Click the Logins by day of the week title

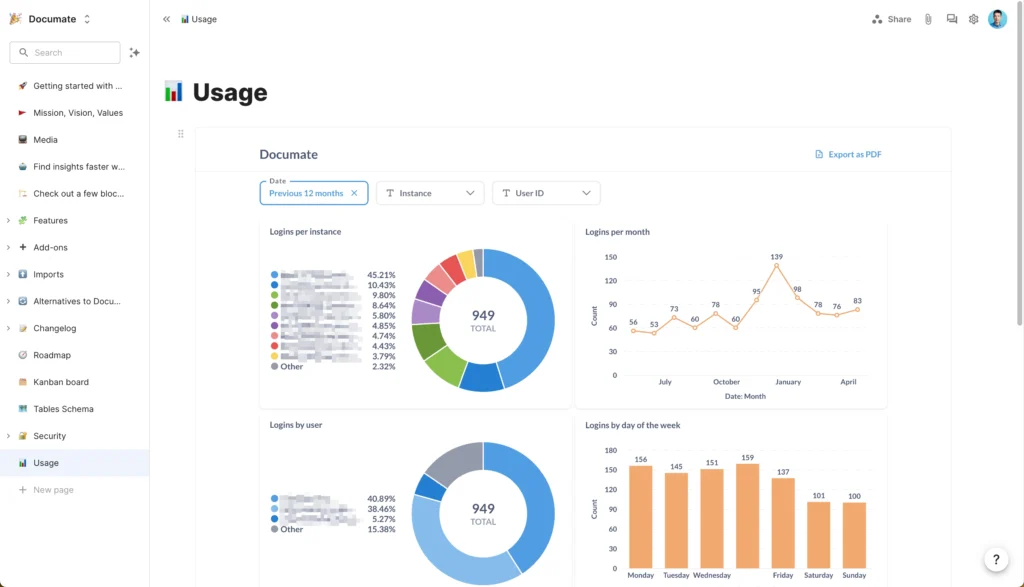[632, 425]
